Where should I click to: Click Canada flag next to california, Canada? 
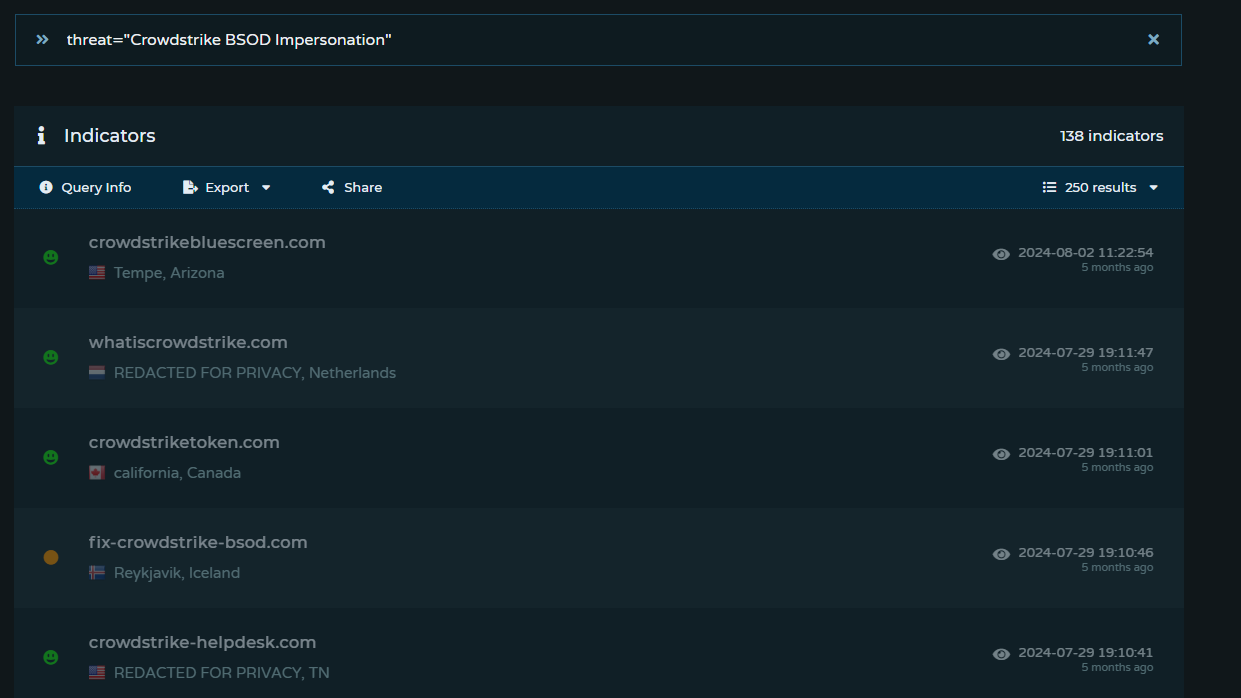pos(97,473)
